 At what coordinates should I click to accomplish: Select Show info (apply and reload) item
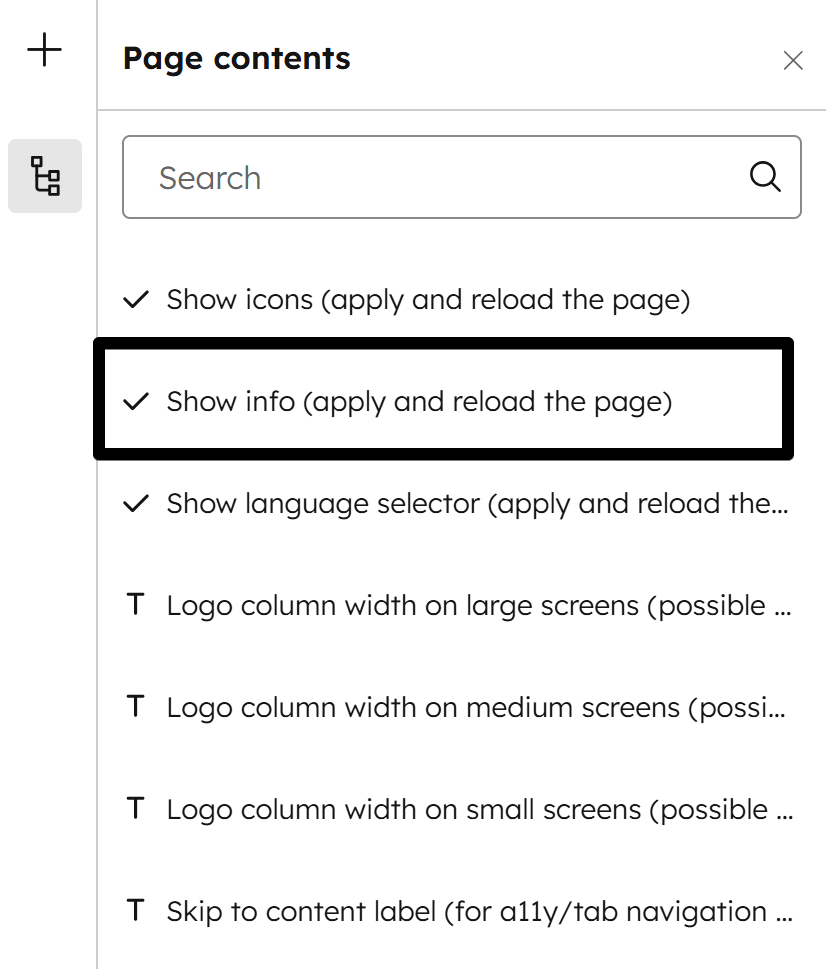[x=444, y=399]
